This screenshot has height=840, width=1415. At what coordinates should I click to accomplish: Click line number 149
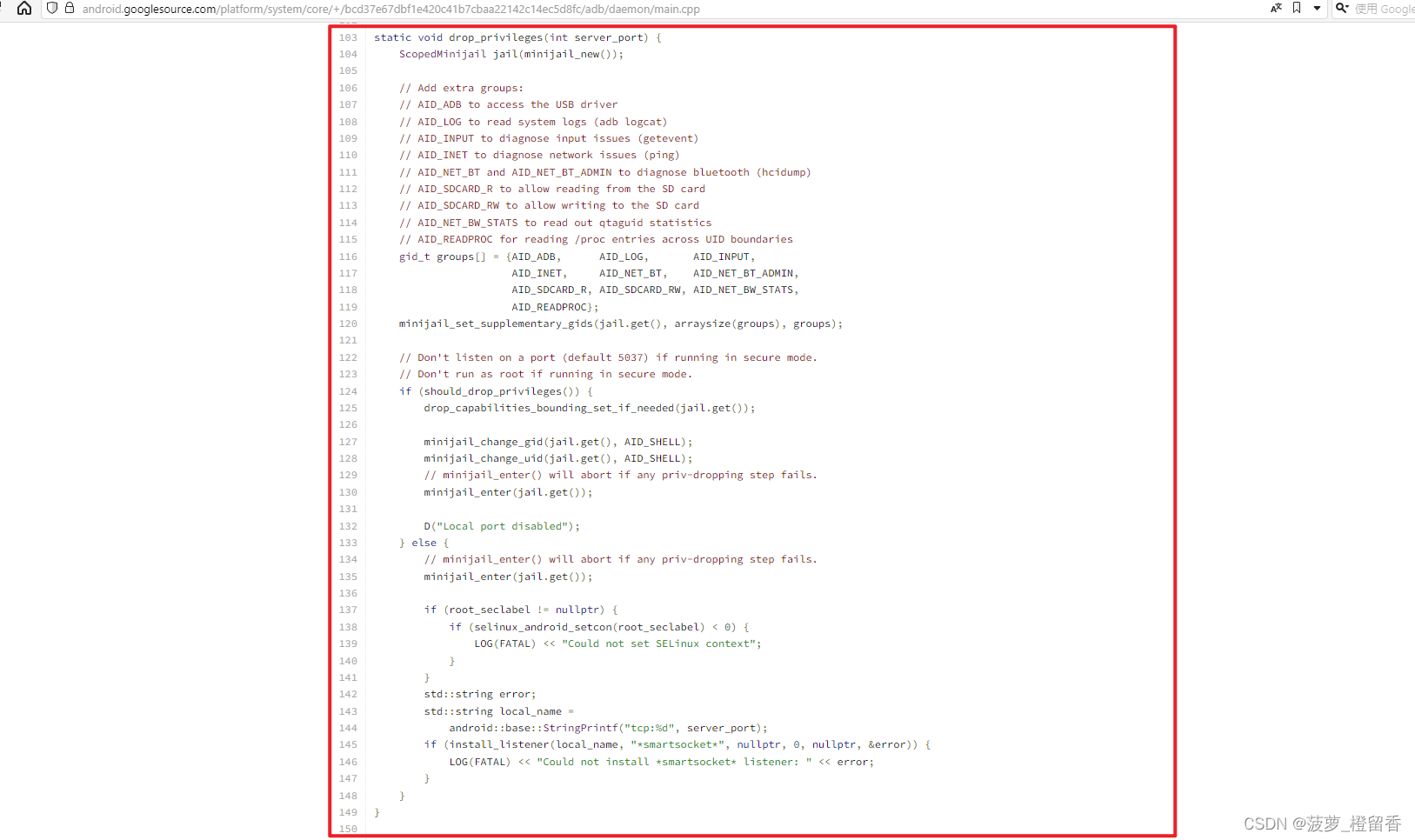pos(348,812)
